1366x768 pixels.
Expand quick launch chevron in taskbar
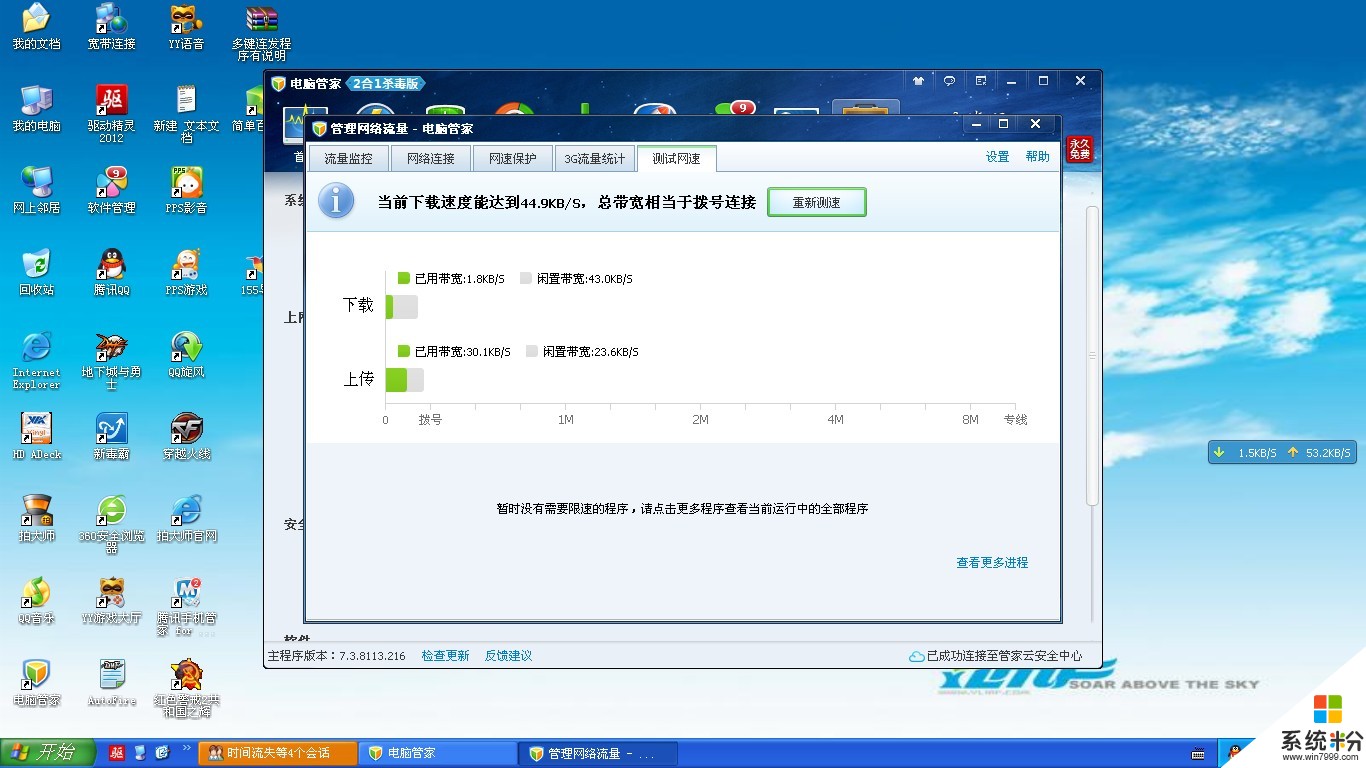click(x=187, y=747)
